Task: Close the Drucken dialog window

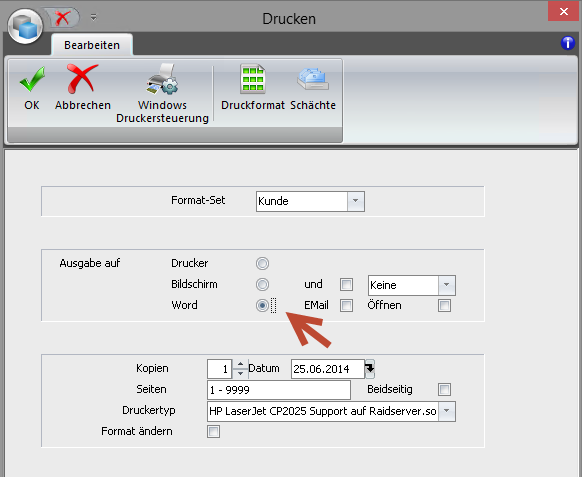Action: tap(563, 11)
